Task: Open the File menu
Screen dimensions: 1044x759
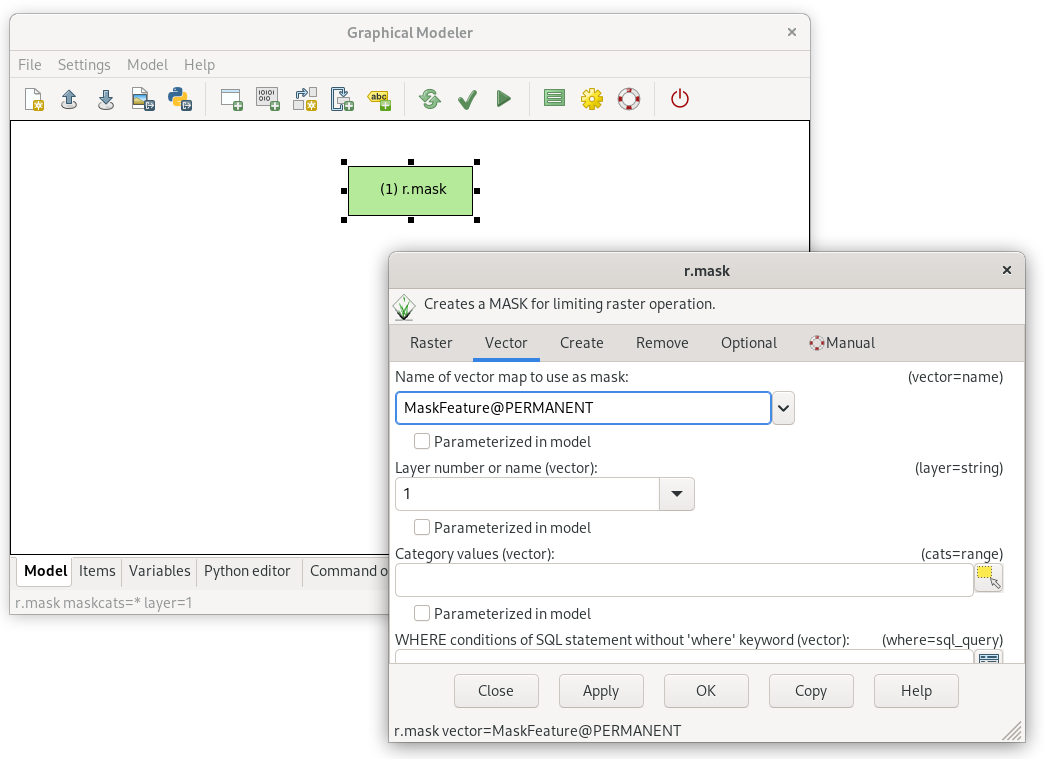Action: (29, 65)
